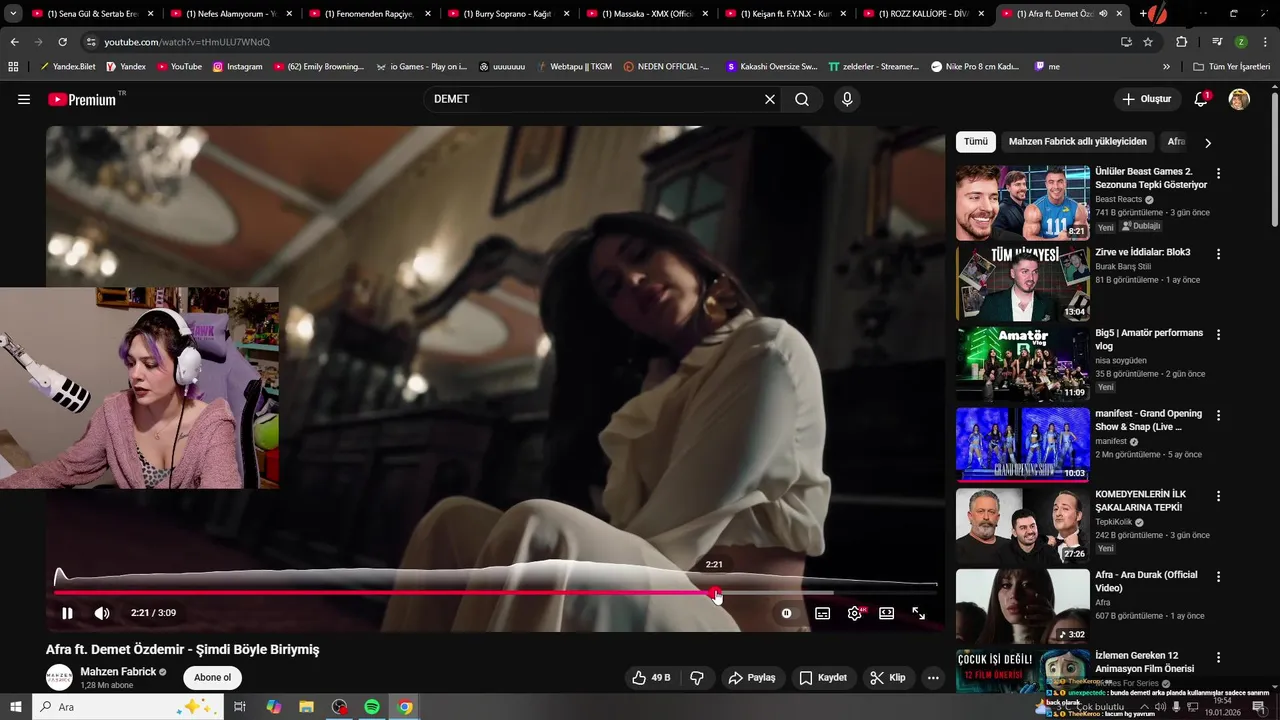1280x720 pixels.
Task: Click the Windows taskbar search box
Action: [128, 707]
